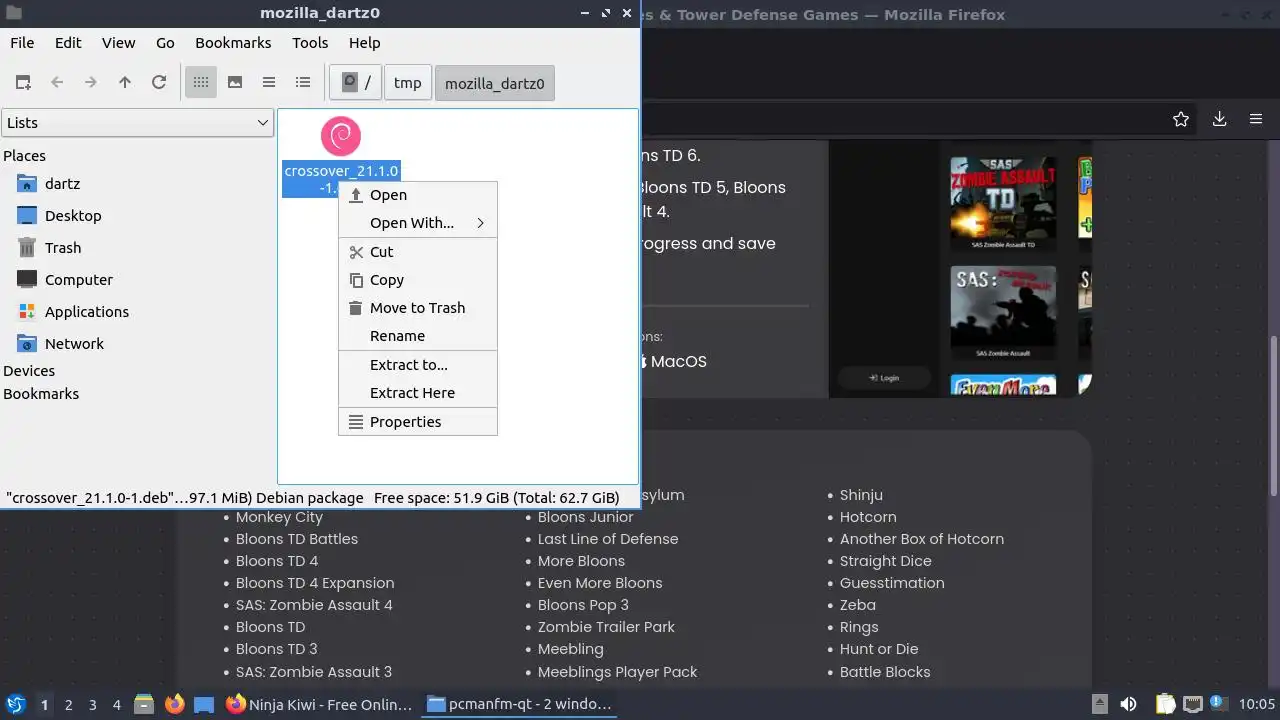Image resolution: width=1280 pixels, height=720 pixels.
Task: Go back in file manager history
Action: 57,83
